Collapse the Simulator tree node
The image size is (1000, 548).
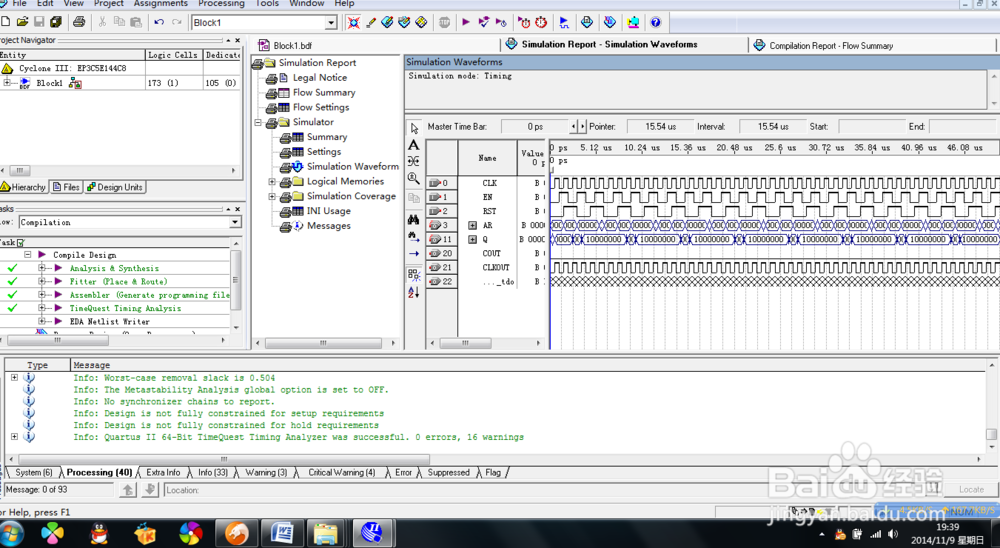pos(258,122)
